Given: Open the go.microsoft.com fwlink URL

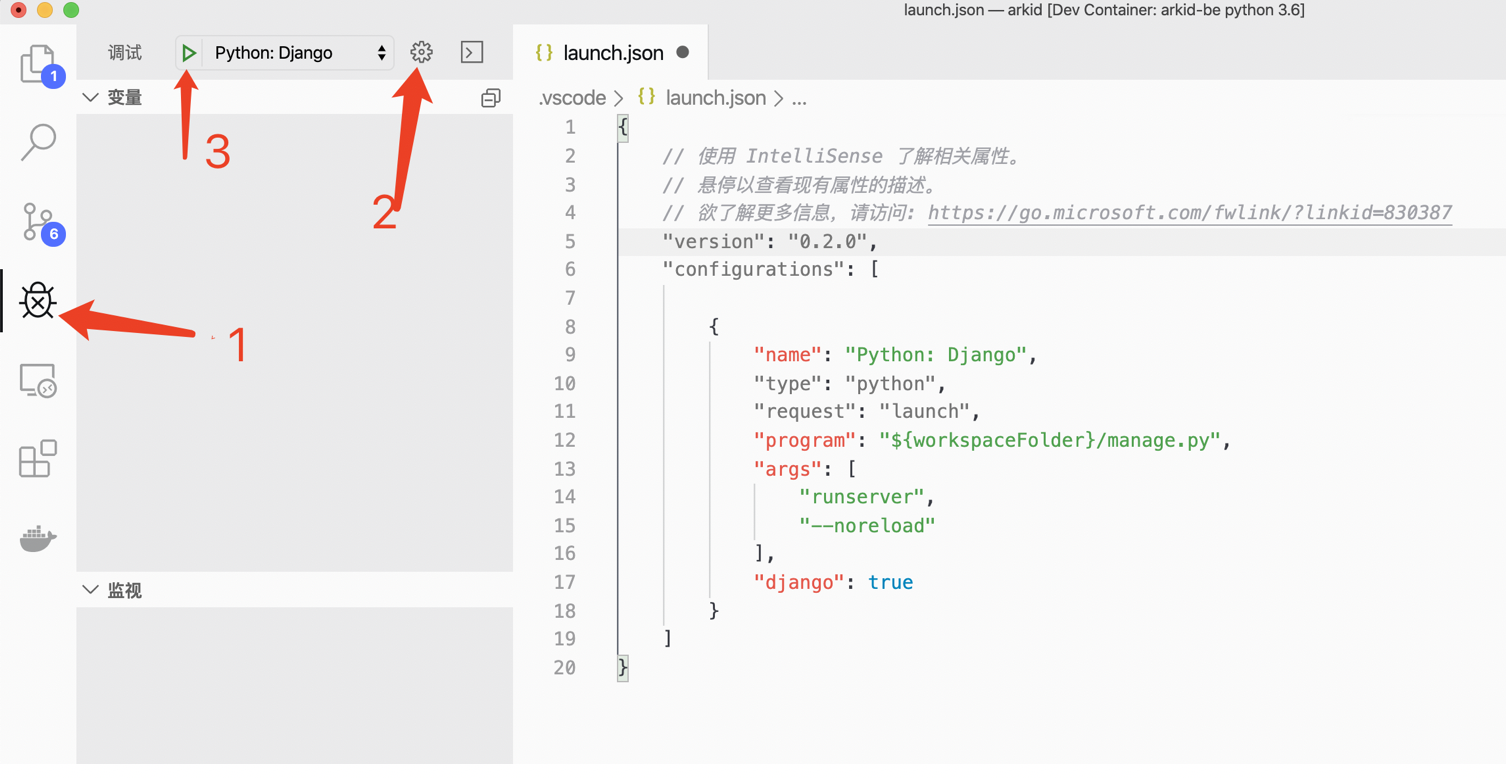Looking at the screenshot, I should click(x=1190, y=212).
